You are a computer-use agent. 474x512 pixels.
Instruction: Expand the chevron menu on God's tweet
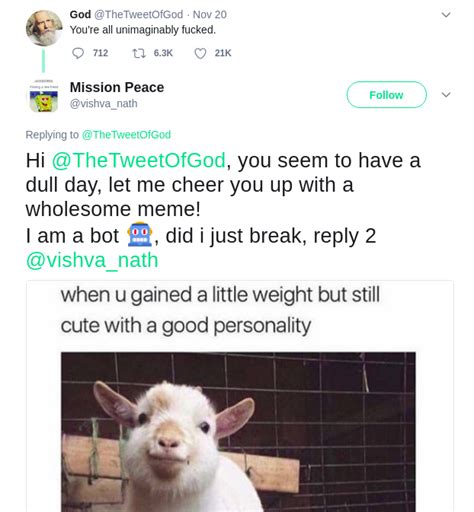446,15
